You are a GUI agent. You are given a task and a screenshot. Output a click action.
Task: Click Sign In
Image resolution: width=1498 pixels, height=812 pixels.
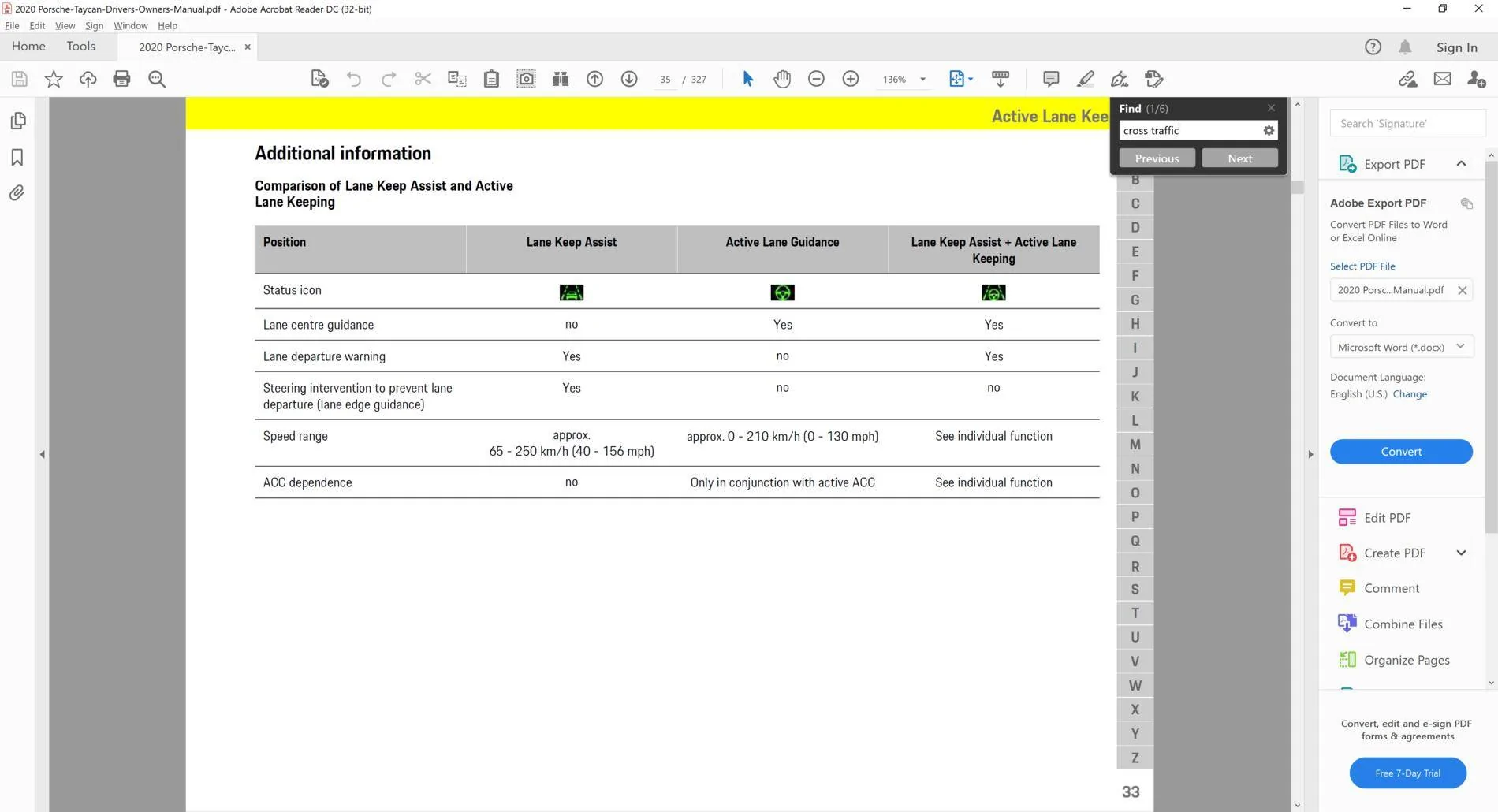(1456, 47)
